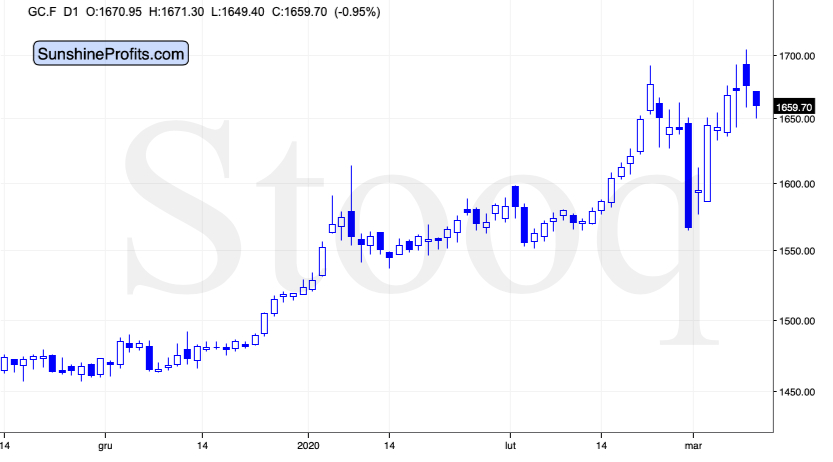Click the low value L:1649.40

[x=237, y=12]
